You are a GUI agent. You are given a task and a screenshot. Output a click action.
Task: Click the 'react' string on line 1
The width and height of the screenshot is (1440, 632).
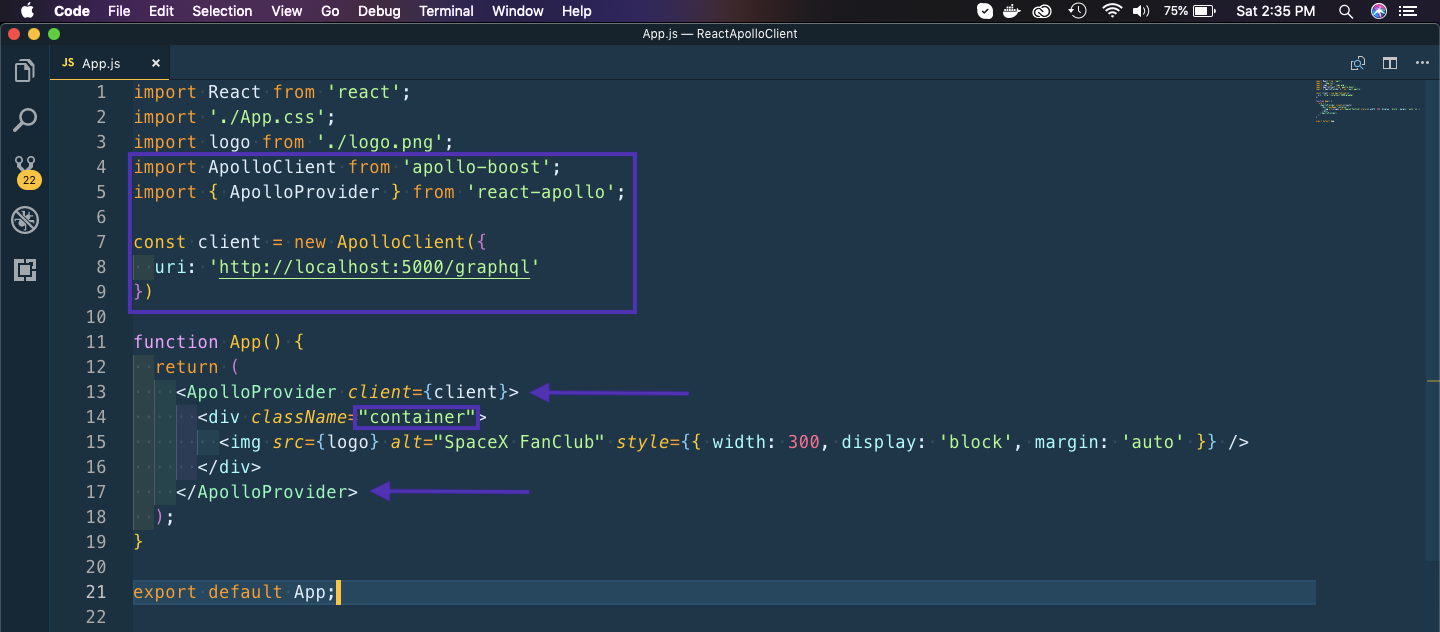click(x=363, y=92)
